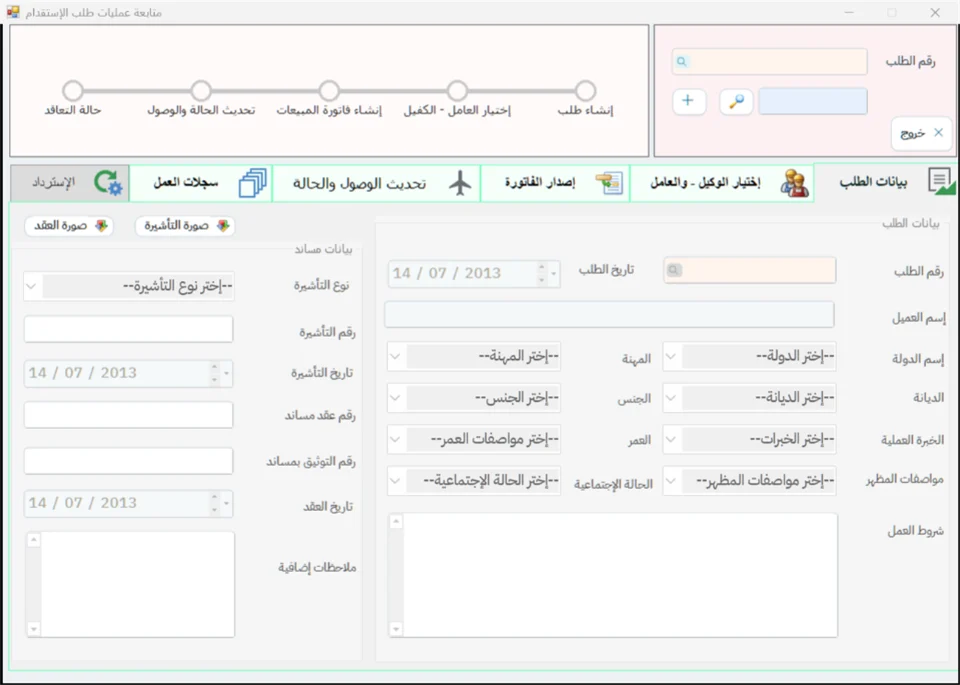This screenshot has height=685, width=960.
Task: Click the icon on صورة العقد button
Action: point(102,226)
